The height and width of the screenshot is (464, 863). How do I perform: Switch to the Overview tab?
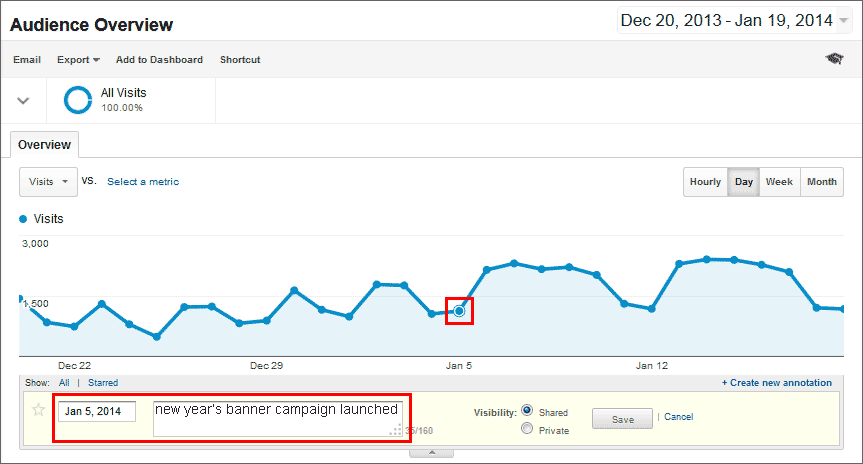(43, 145)
